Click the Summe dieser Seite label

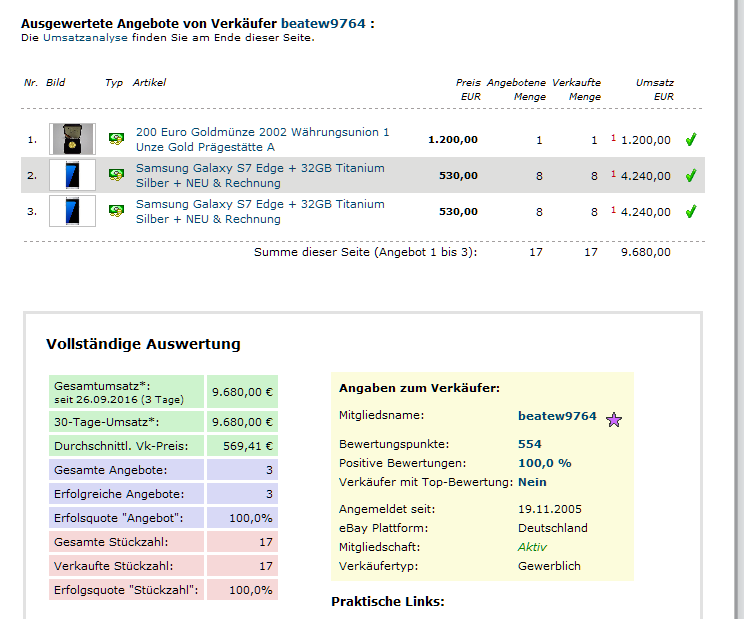click(x=365, y=252)
